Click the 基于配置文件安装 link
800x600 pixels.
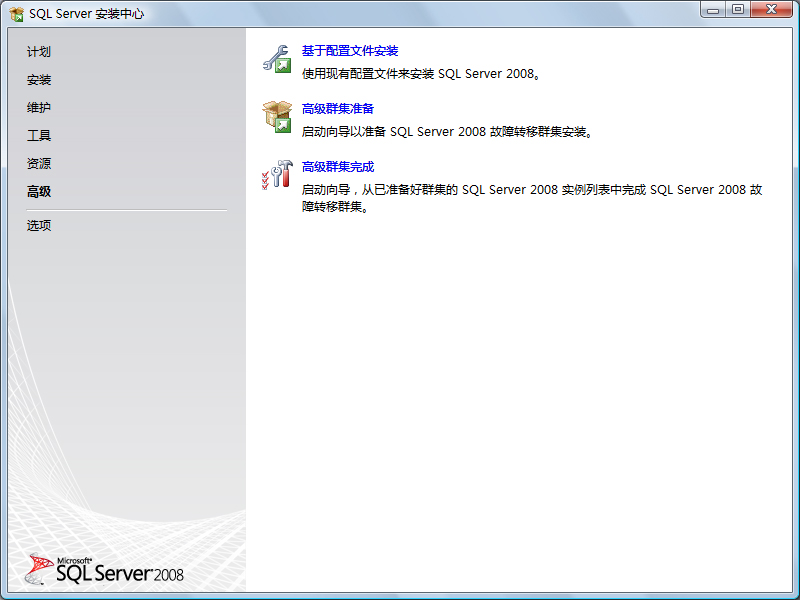(350, 51)
